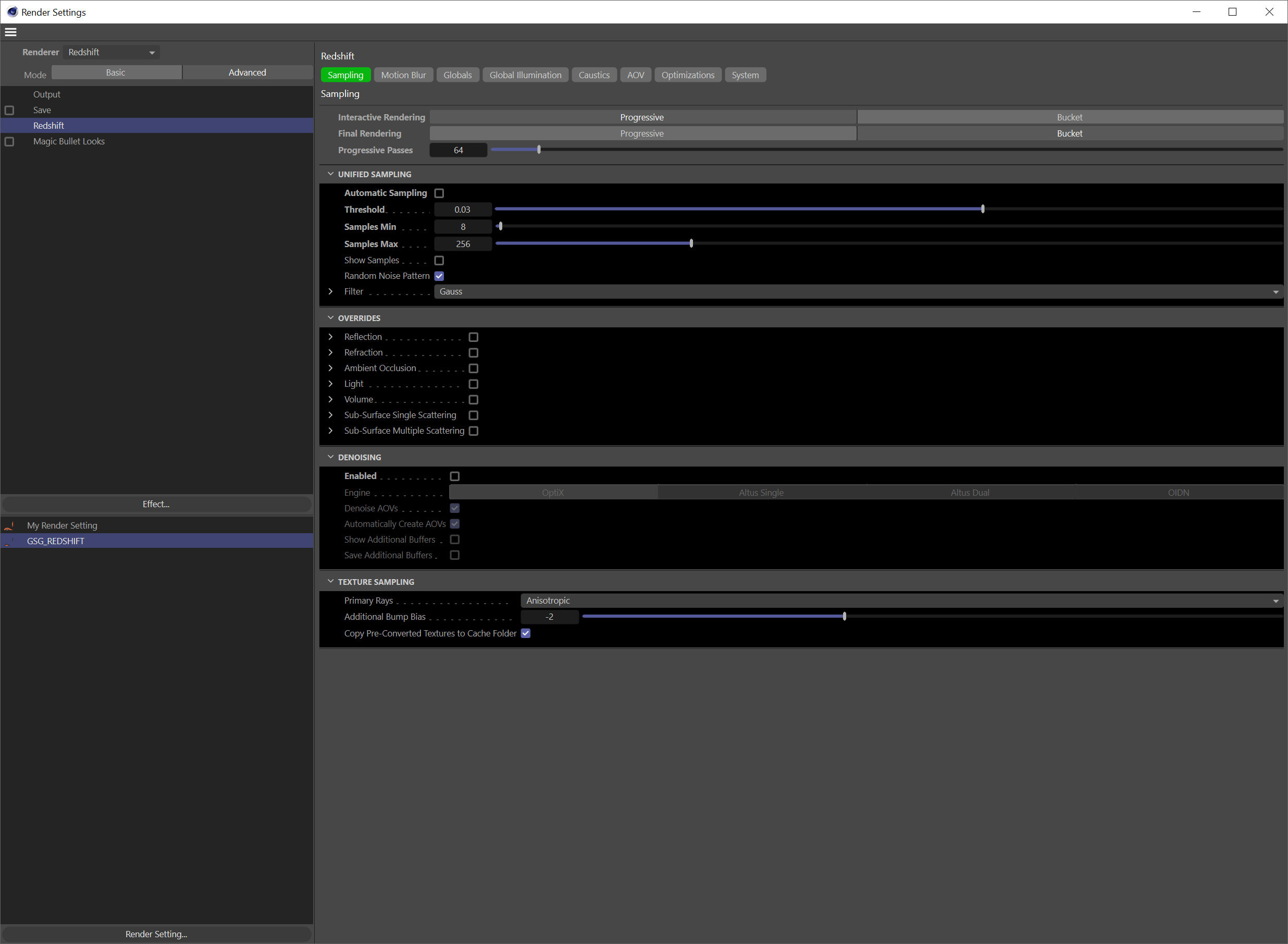The image size is (1288, 944).
Task: Set Interactive Rendering to Progressive
Action: [642, 117]
